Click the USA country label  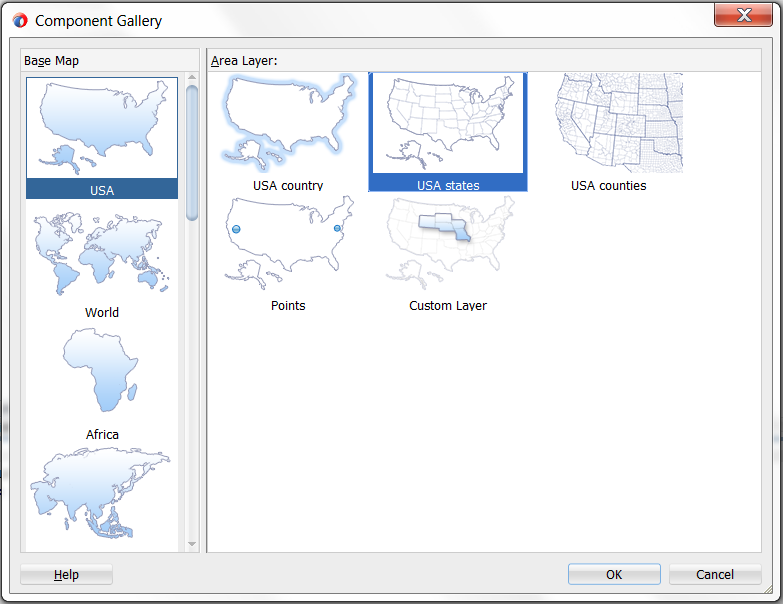click(288, 186)
